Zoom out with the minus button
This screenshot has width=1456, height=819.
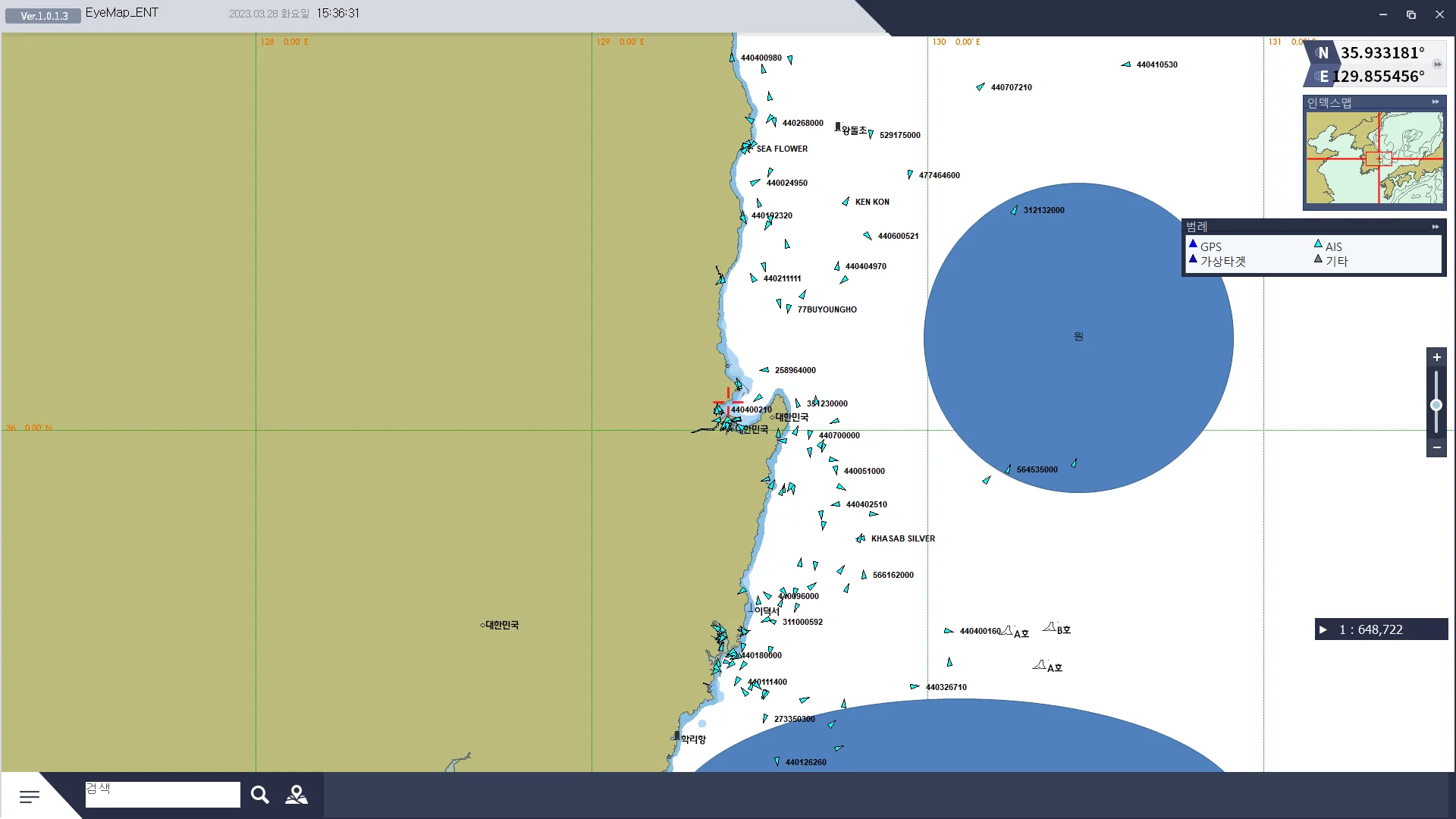(1436, 447)
